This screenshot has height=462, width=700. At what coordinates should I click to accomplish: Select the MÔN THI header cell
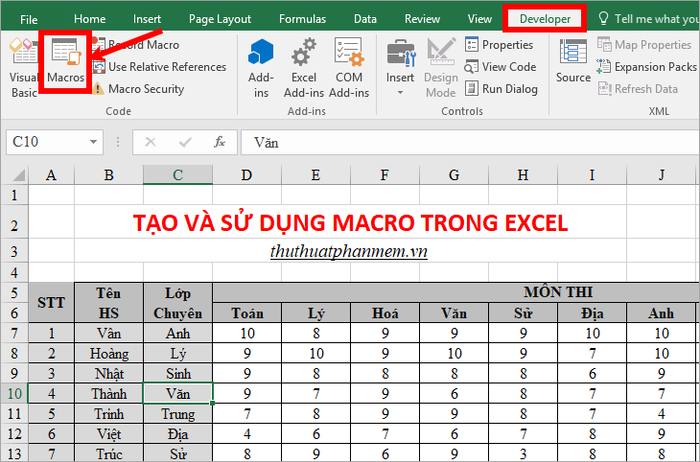(x=456, y=292)
